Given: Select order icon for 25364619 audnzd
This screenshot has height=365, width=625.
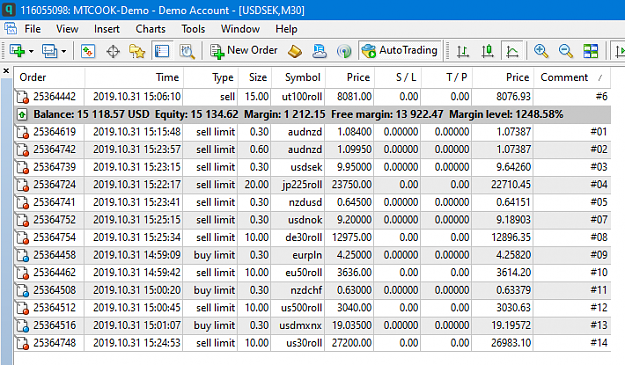Looking at the screenshot, I should (x=22, y=132).
